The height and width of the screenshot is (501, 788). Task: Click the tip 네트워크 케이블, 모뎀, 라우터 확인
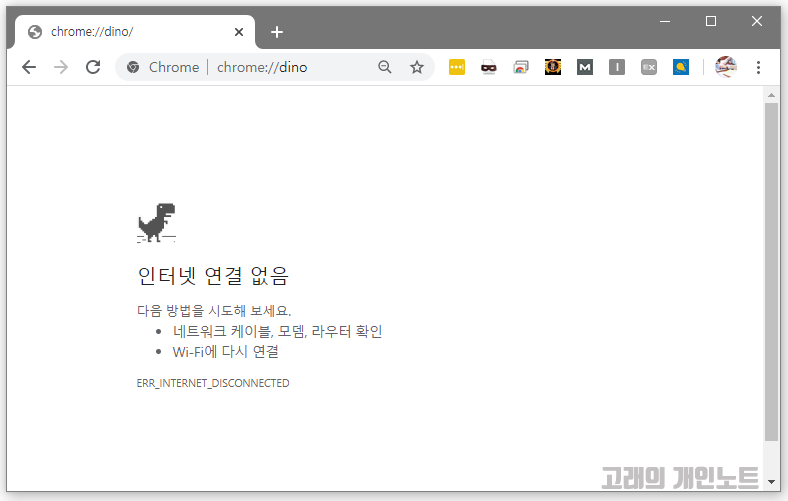click(277, 331)
